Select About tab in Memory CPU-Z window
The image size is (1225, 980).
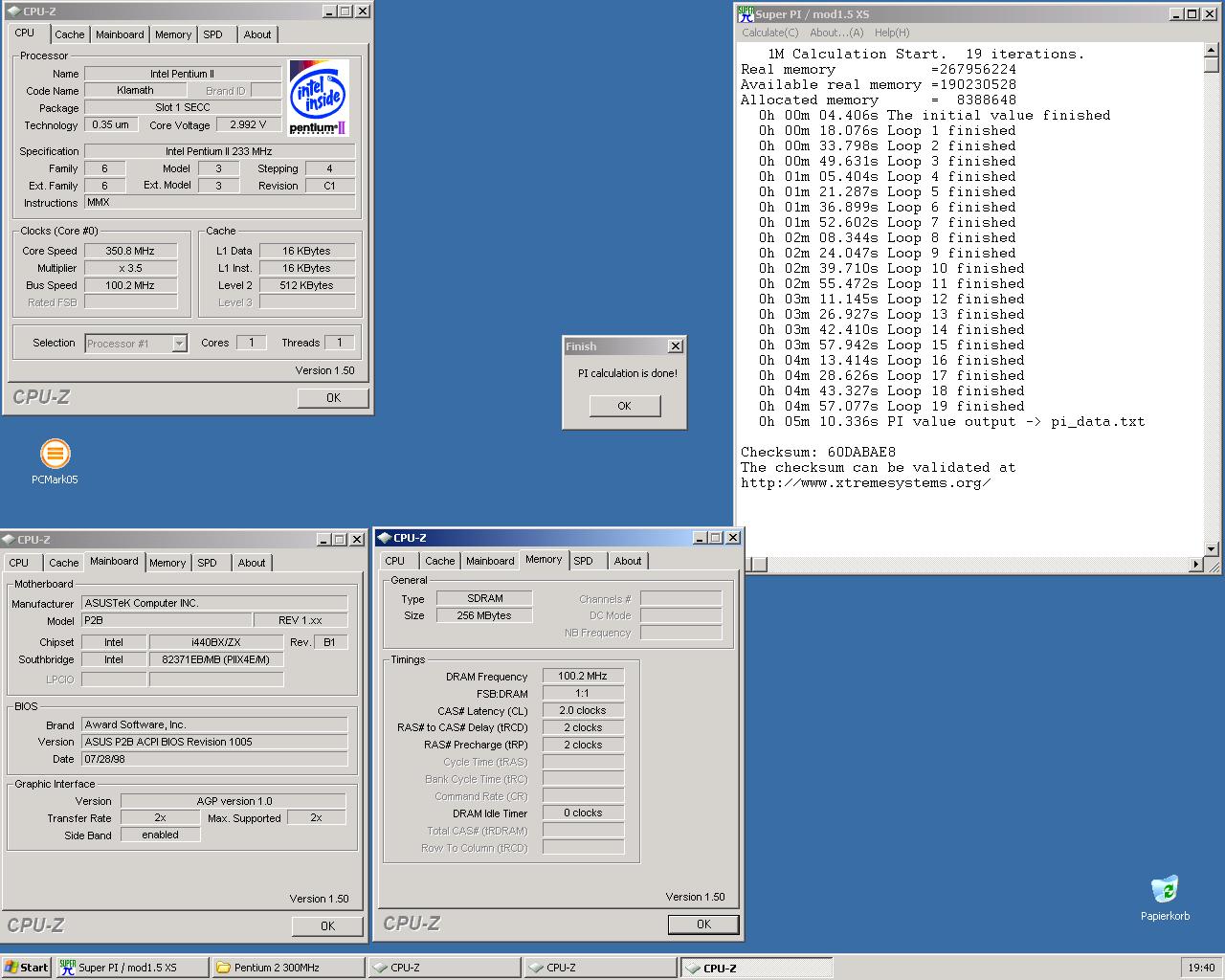[x=628, y=561]
